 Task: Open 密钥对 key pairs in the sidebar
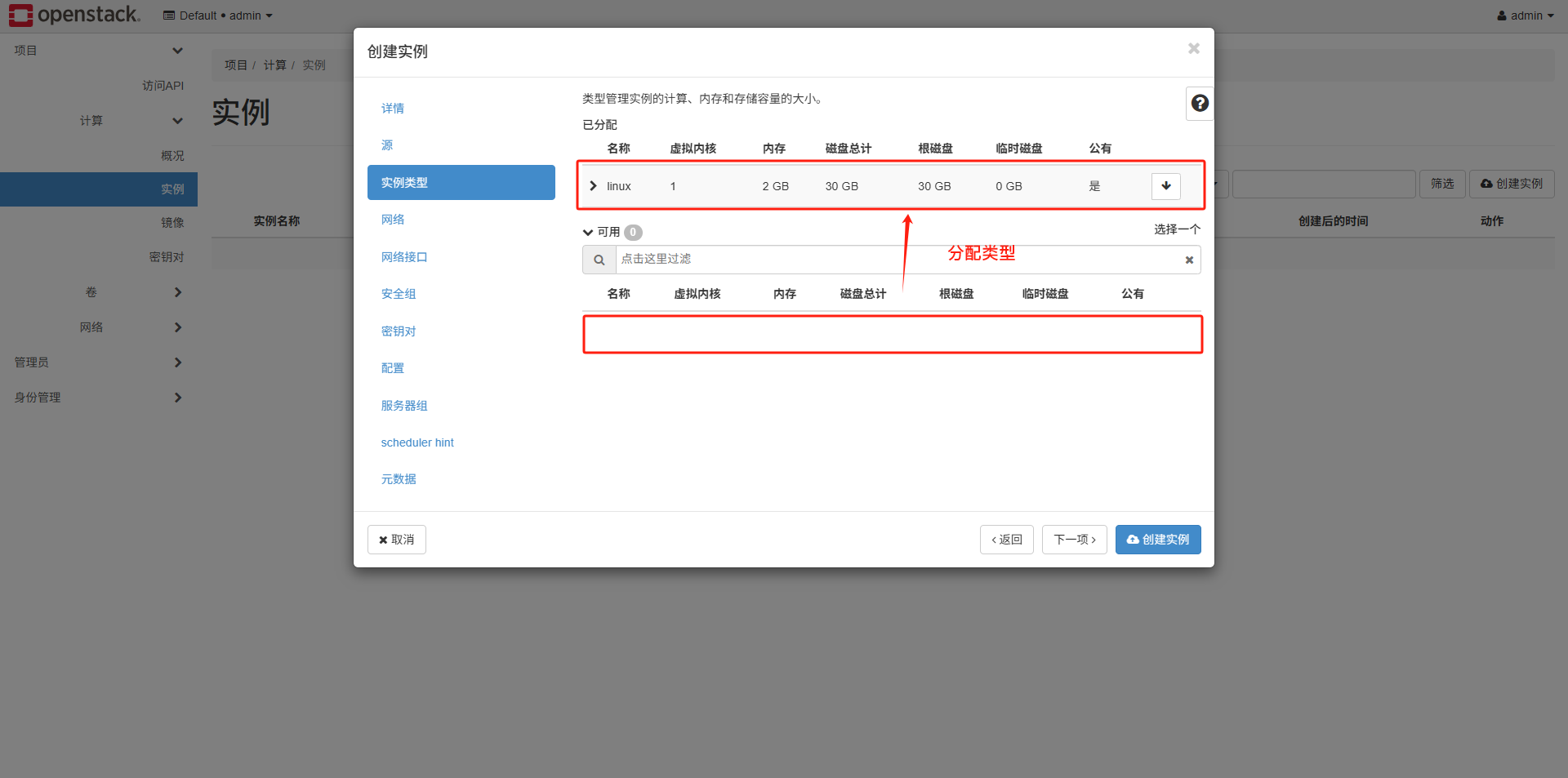[167, 257]
